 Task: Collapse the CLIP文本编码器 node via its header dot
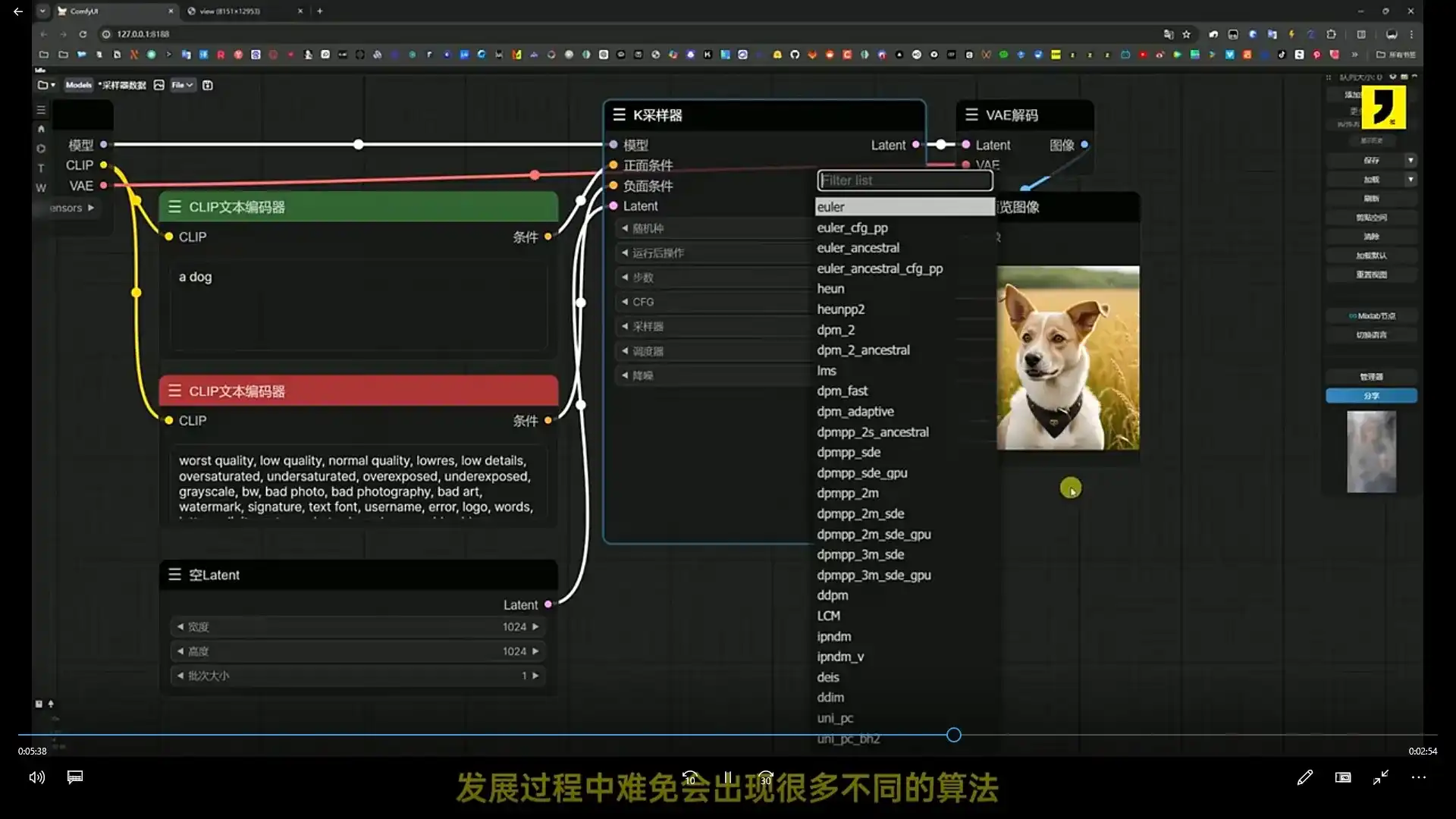coord(175,206)
